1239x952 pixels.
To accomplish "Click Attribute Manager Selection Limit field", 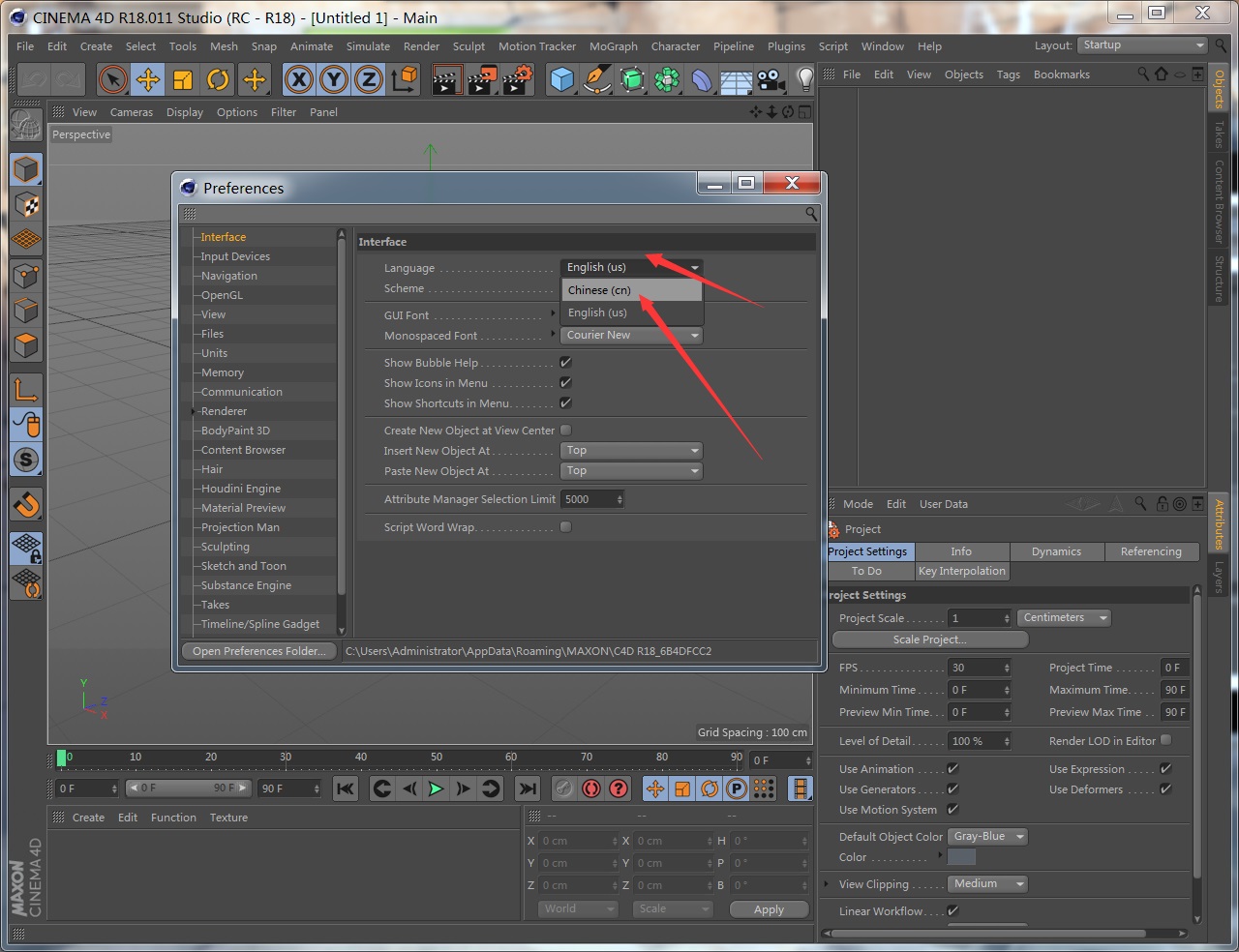I will (592, 499).
